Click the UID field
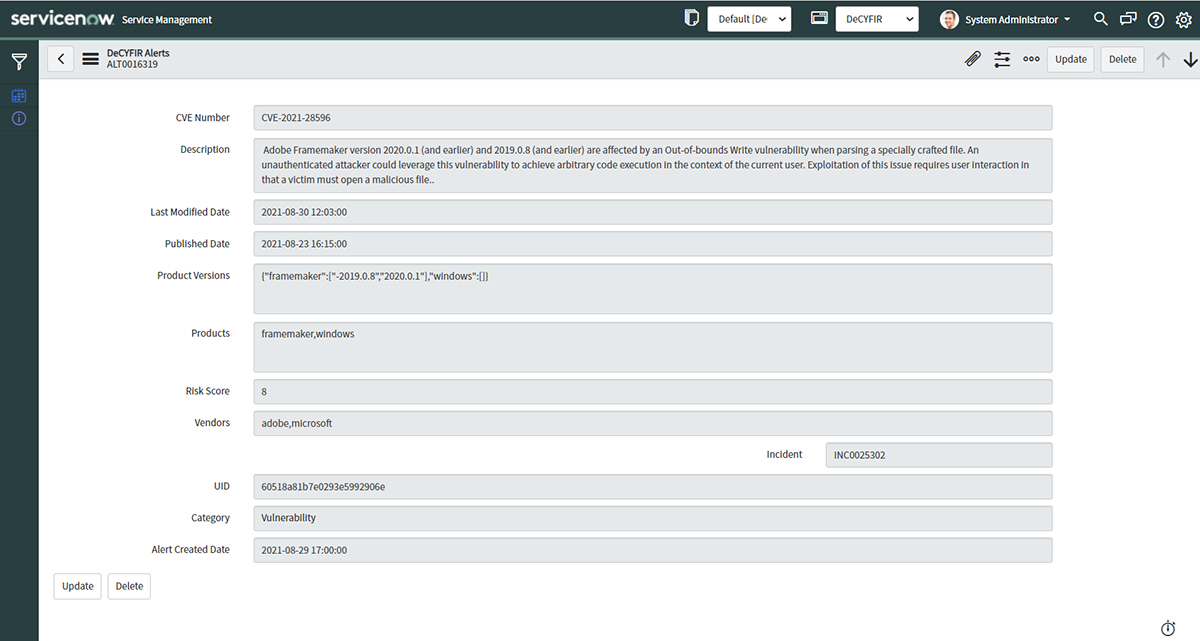Screen dimensions: 1200x641 tap(653, 487)
